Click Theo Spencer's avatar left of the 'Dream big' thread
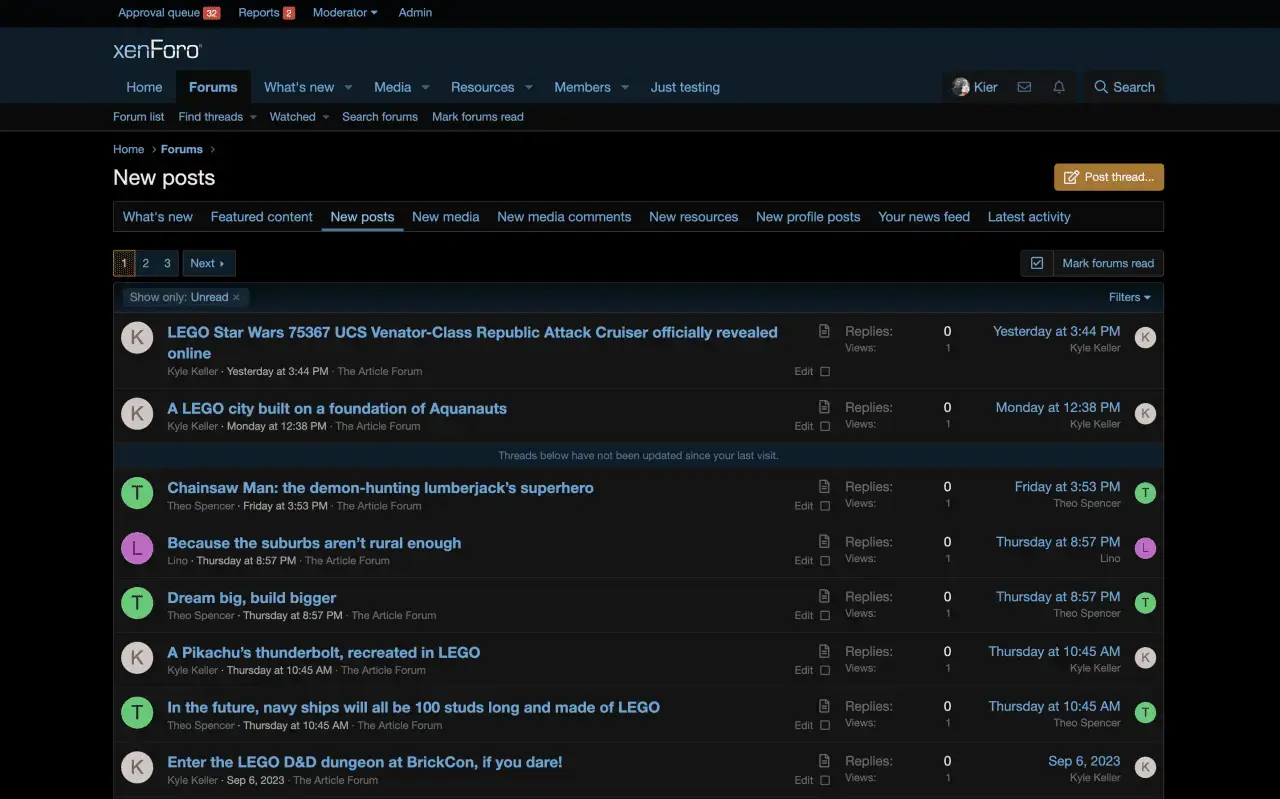 point(137,603)
